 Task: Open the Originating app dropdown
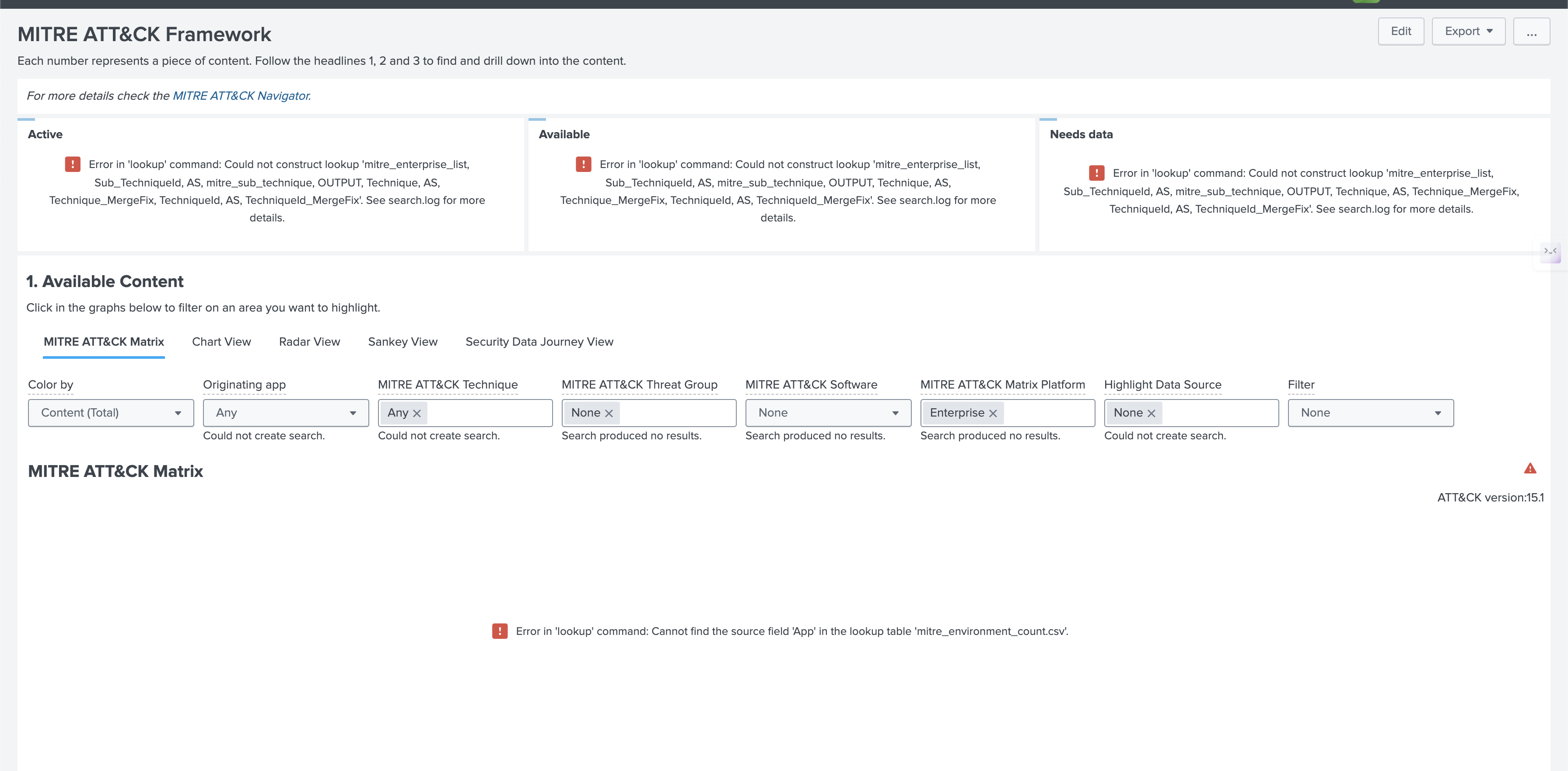286,413
